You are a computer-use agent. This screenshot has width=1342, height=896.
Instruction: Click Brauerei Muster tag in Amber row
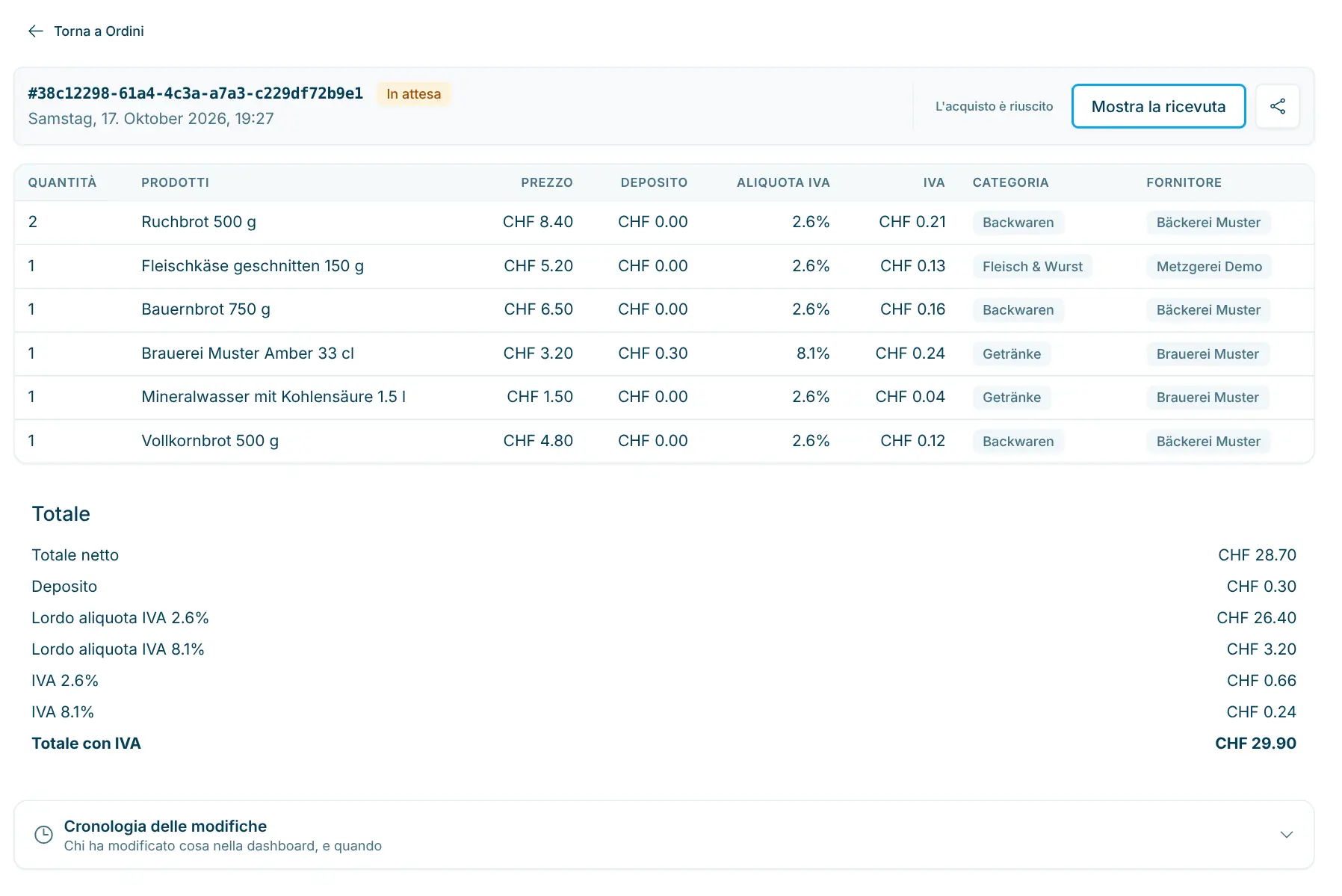click(x=1208, y=354)
